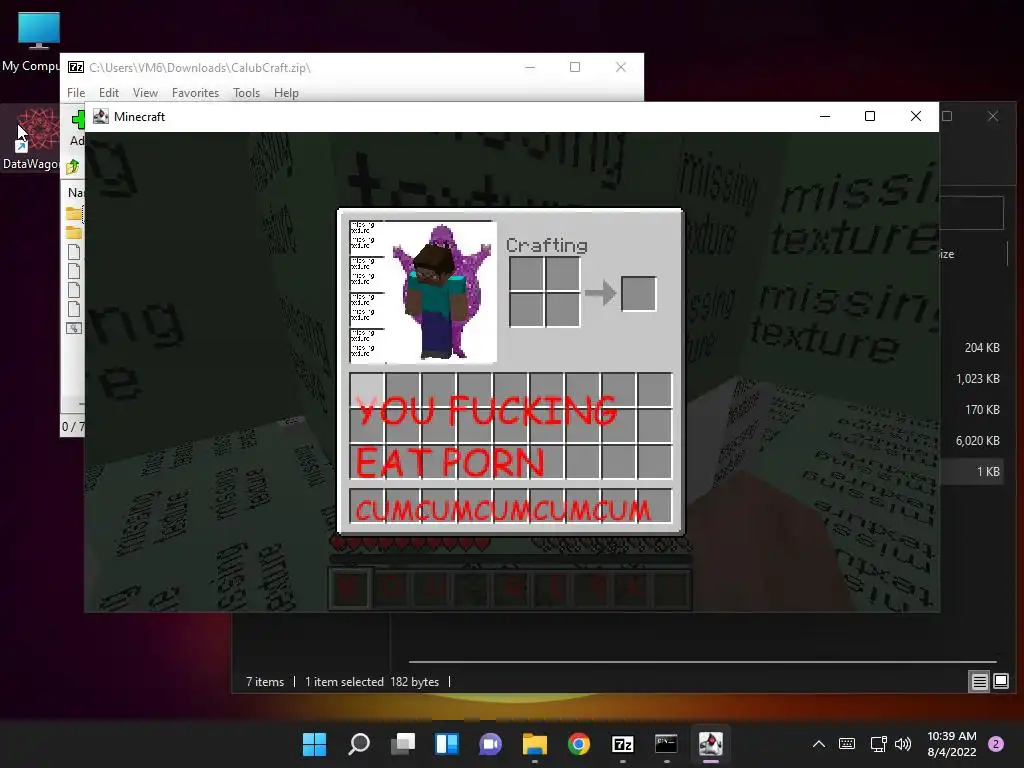Viewport: 1024px width, 768px height.
Task: Close the Minecraft window
Action: 916,116
